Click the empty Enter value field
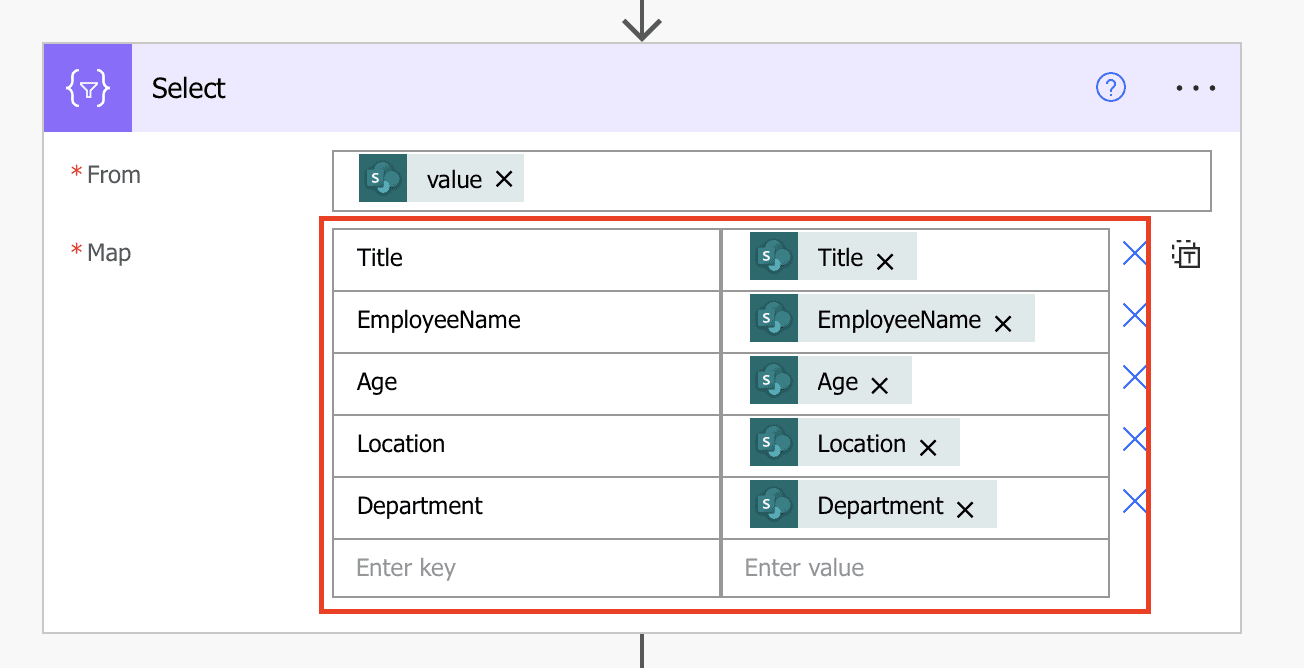1304x668 pixels. tap(915, 568)
